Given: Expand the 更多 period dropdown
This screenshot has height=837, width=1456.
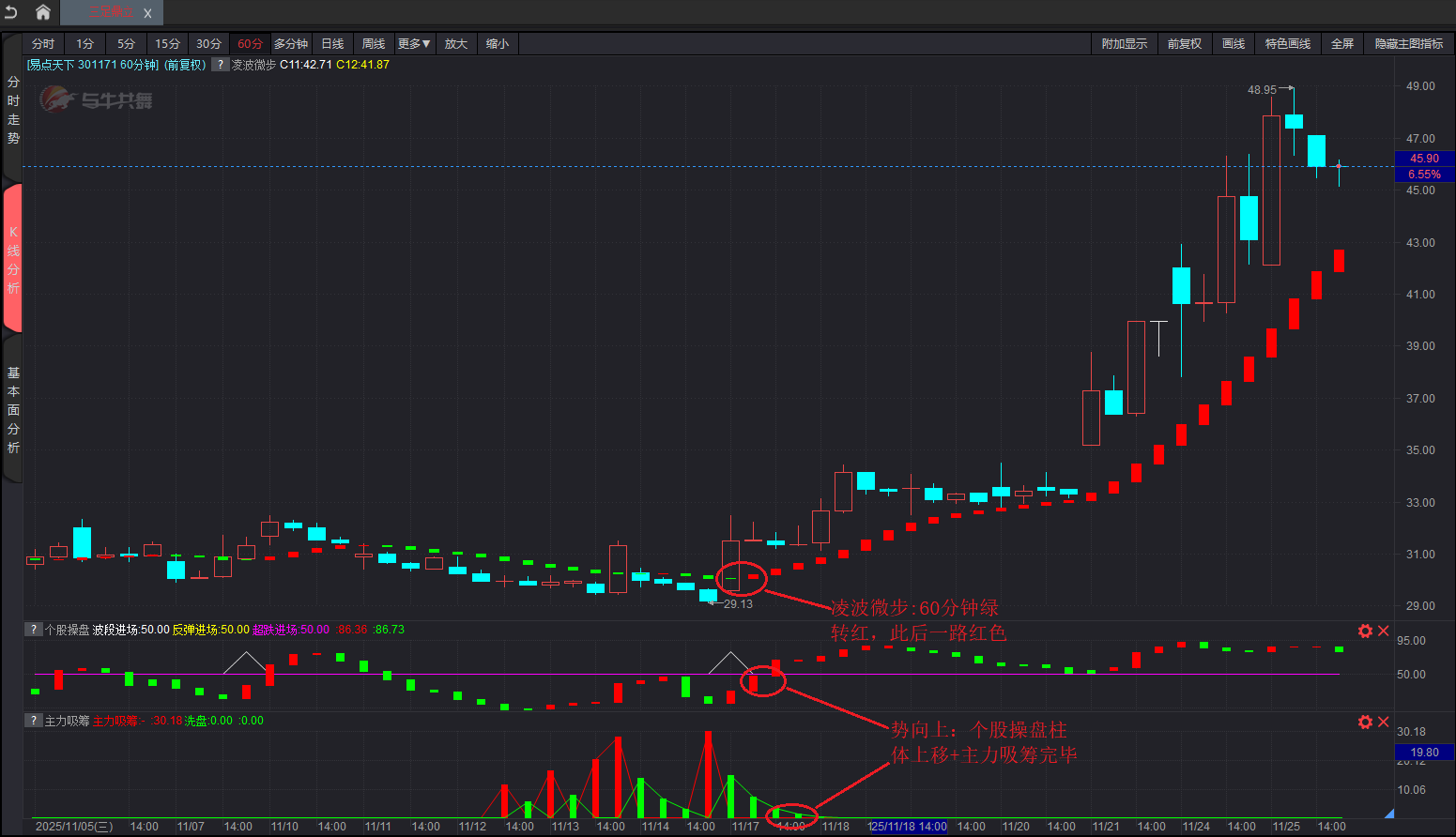Looking at the screenshot, I should click(x=414, y=44).
